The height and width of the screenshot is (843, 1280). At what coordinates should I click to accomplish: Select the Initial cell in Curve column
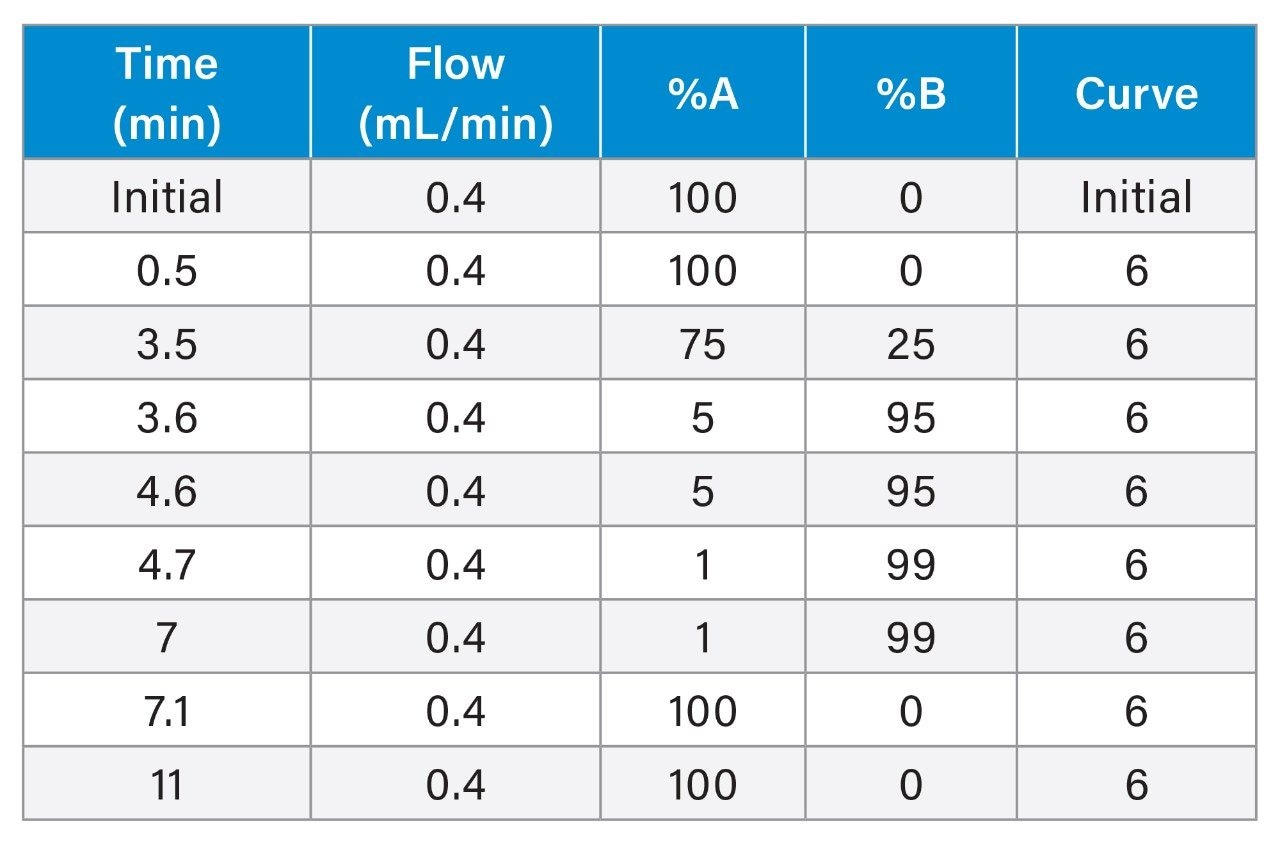(x=1136, y=197)
